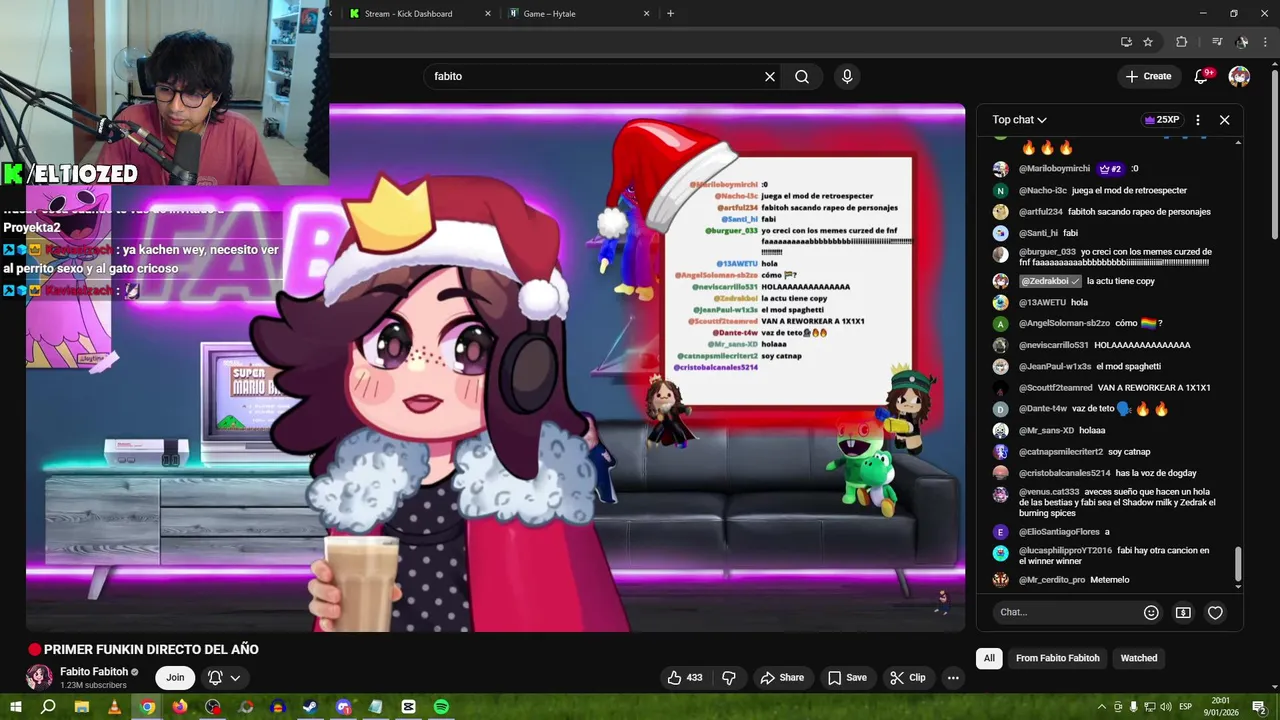
Task: Open Steam from the taskbar
Action: (310, 707)
